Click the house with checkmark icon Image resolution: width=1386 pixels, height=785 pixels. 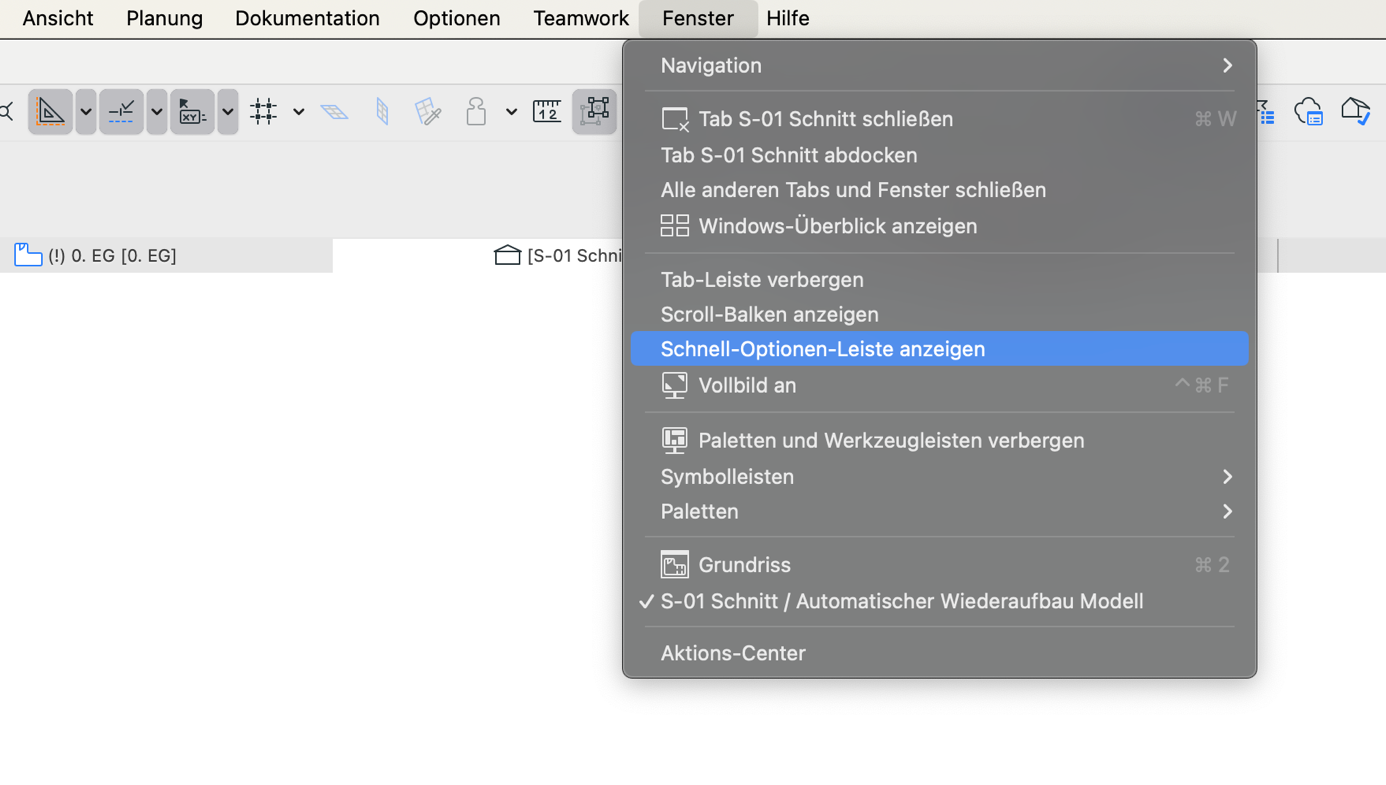coord(1355,111)
